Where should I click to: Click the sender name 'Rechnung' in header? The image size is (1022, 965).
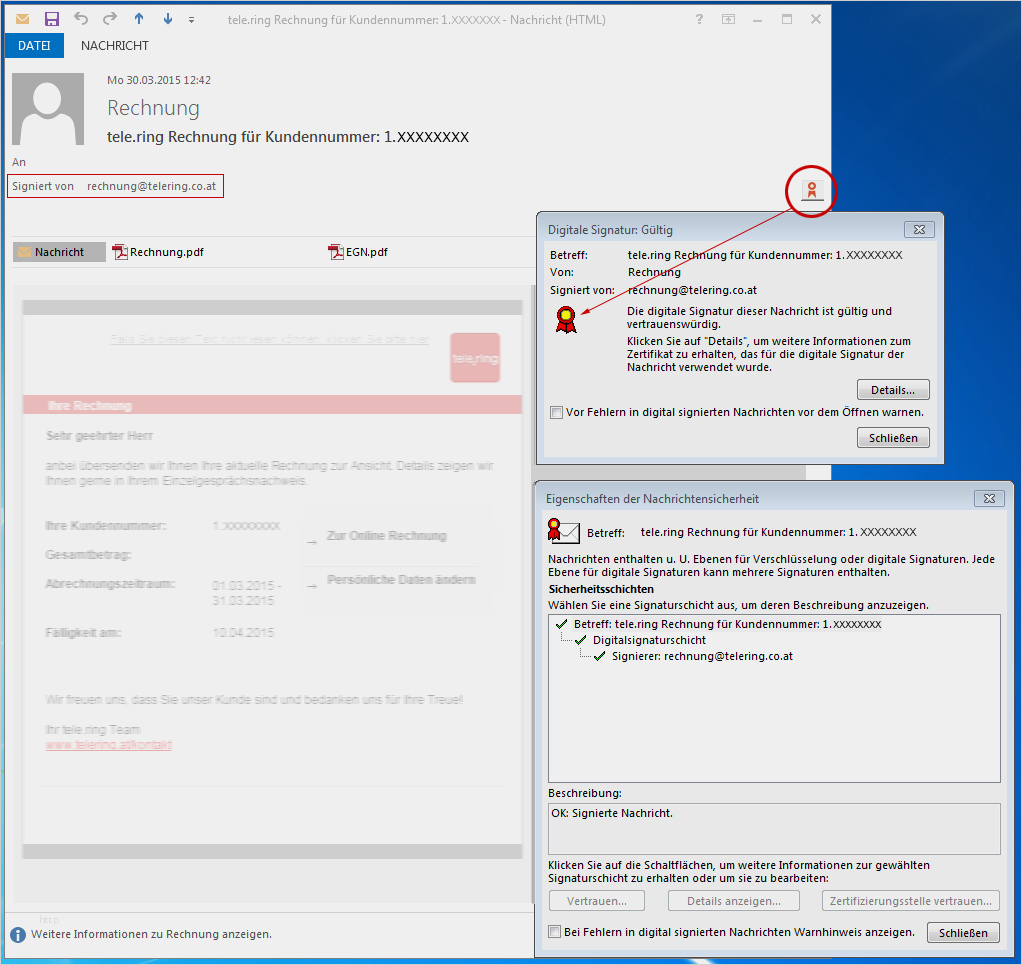153,108
